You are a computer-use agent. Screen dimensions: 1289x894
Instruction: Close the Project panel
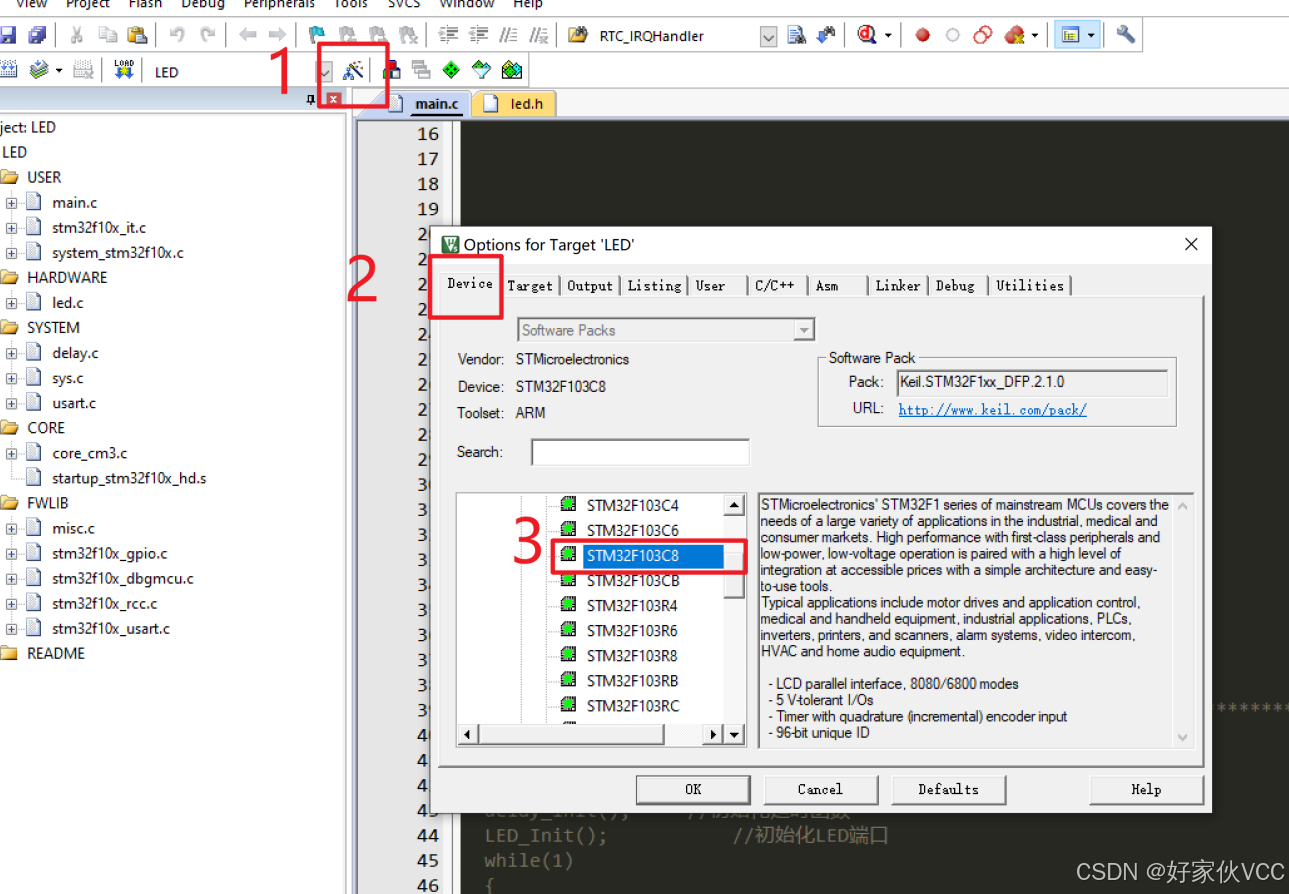point(334,99)
